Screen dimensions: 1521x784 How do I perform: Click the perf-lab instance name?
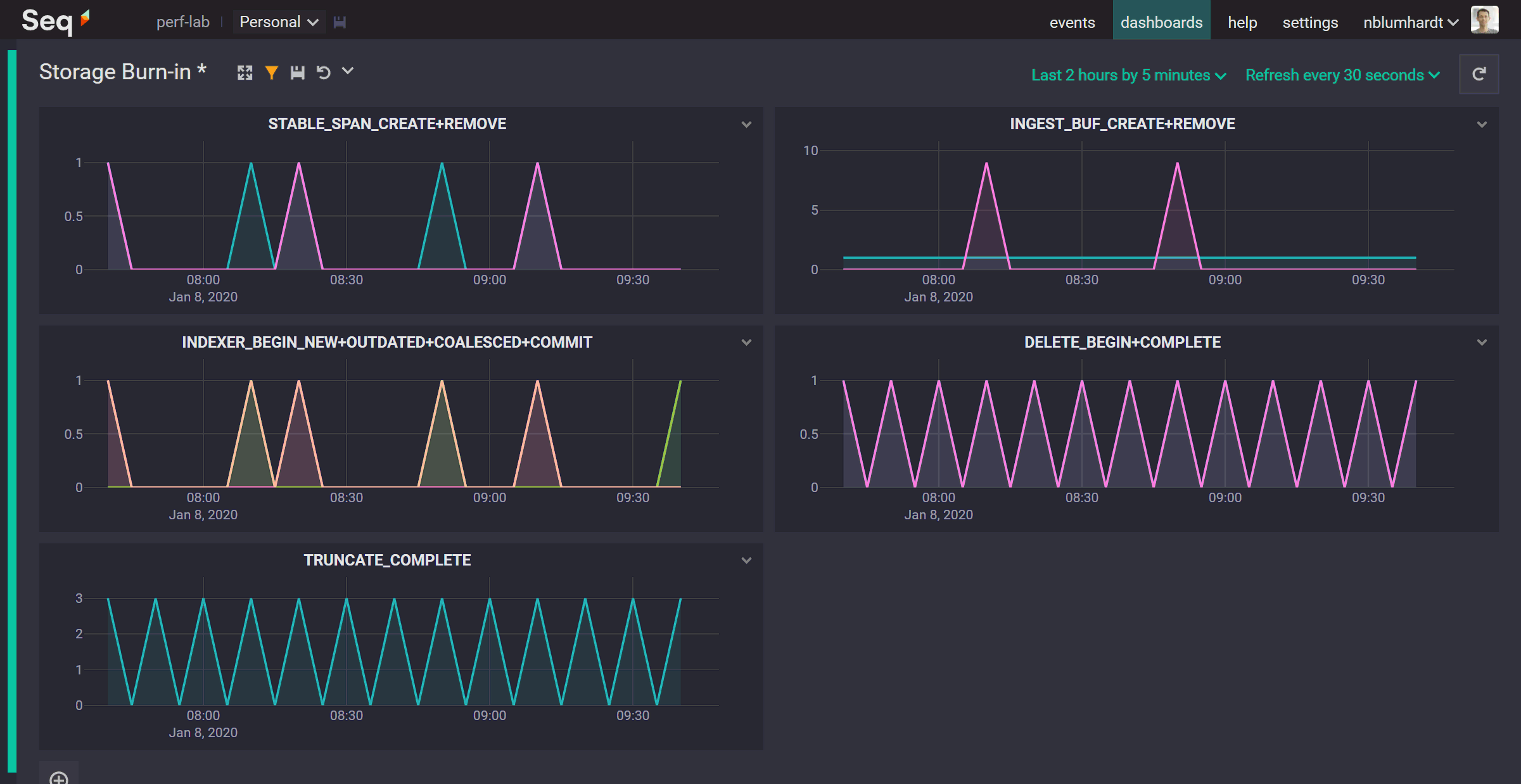[x=182, y=22]
